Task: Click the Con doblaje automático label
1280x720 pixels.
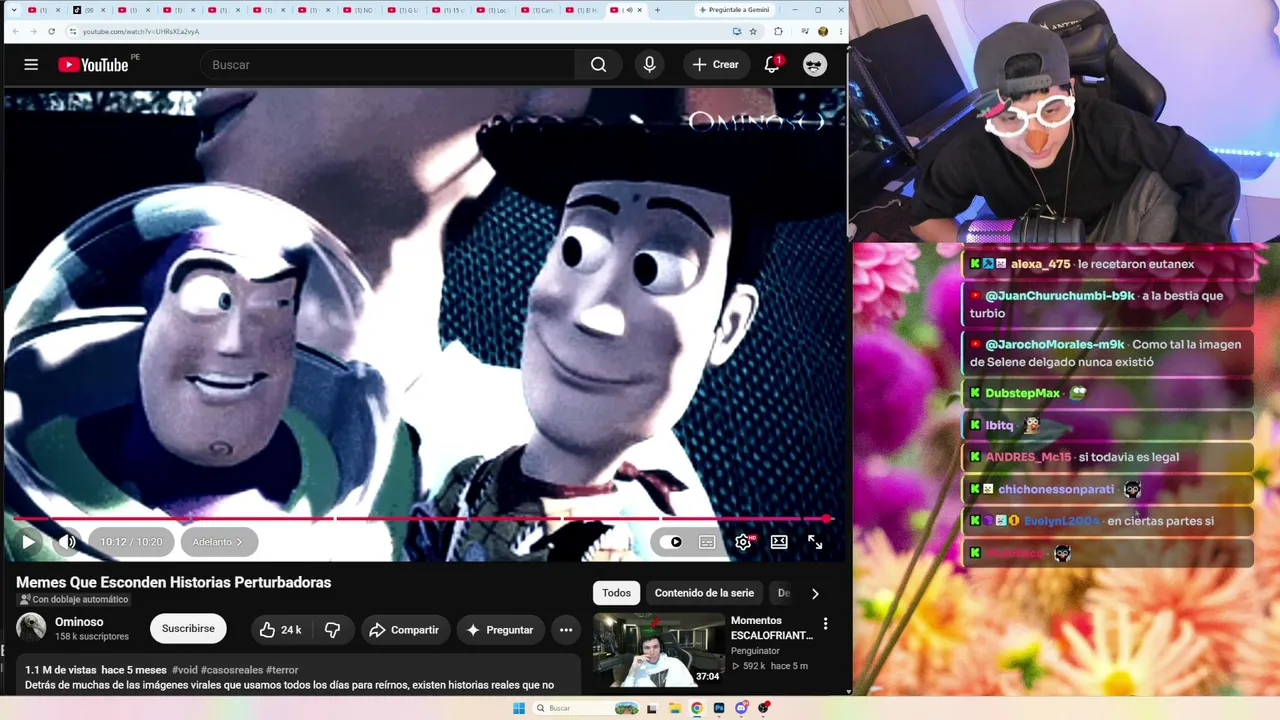Action: point(73,600)
